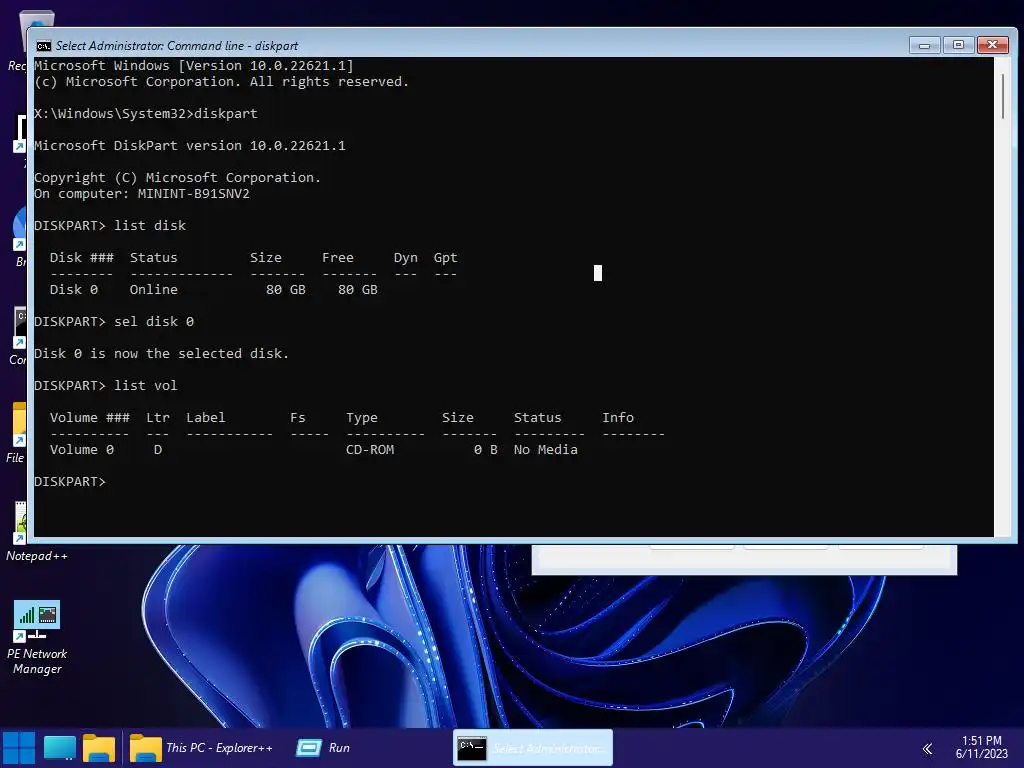Click the 'list disk' command text
1024x768 pixels.
pos(150,225)
